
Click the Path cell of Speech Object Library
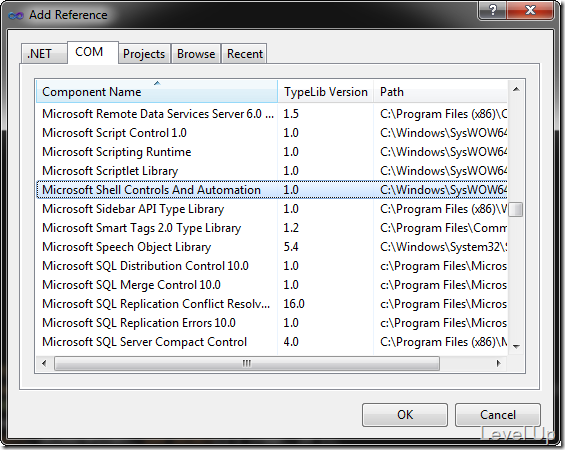pos(444,247)
